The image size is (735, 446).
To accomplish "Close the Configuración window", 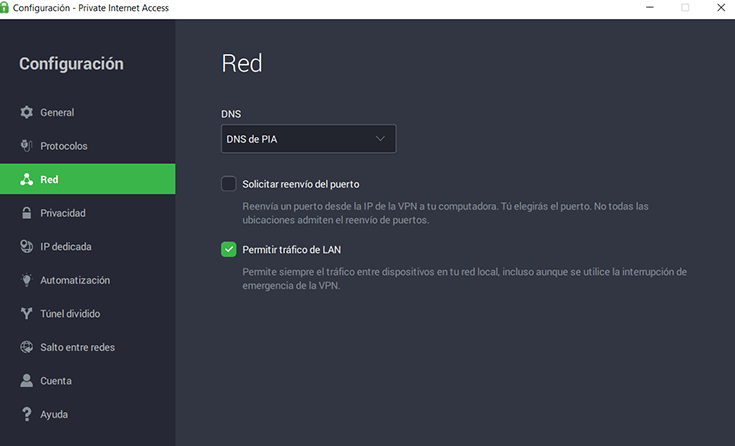I will 721,8.
